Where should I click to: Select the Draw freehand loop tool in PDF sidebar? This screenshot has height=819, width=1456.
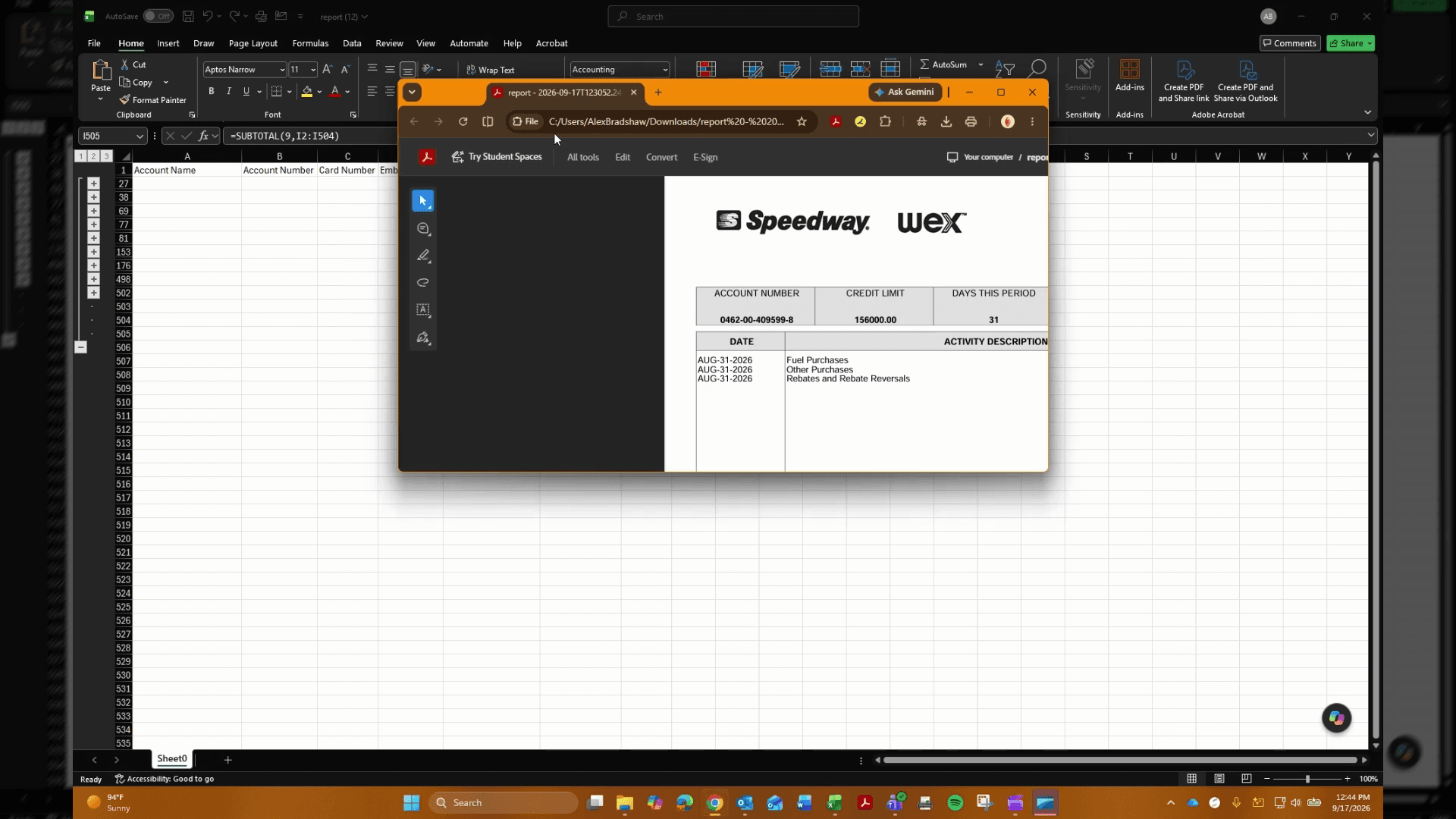[423, 283]
